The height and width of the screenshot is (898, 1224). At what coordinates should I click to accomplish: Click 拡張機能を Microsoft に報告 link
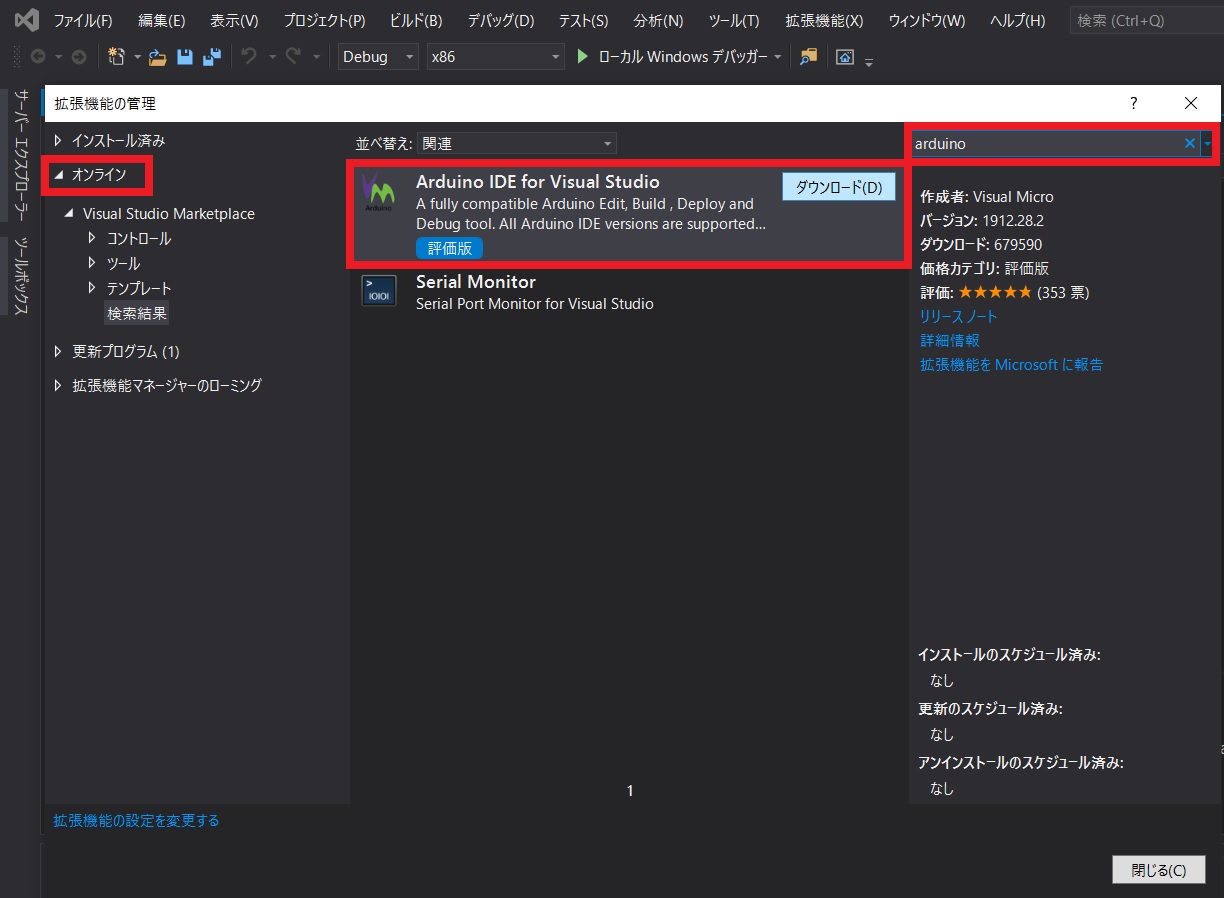pyautogui.click(x=1011, y=364)
